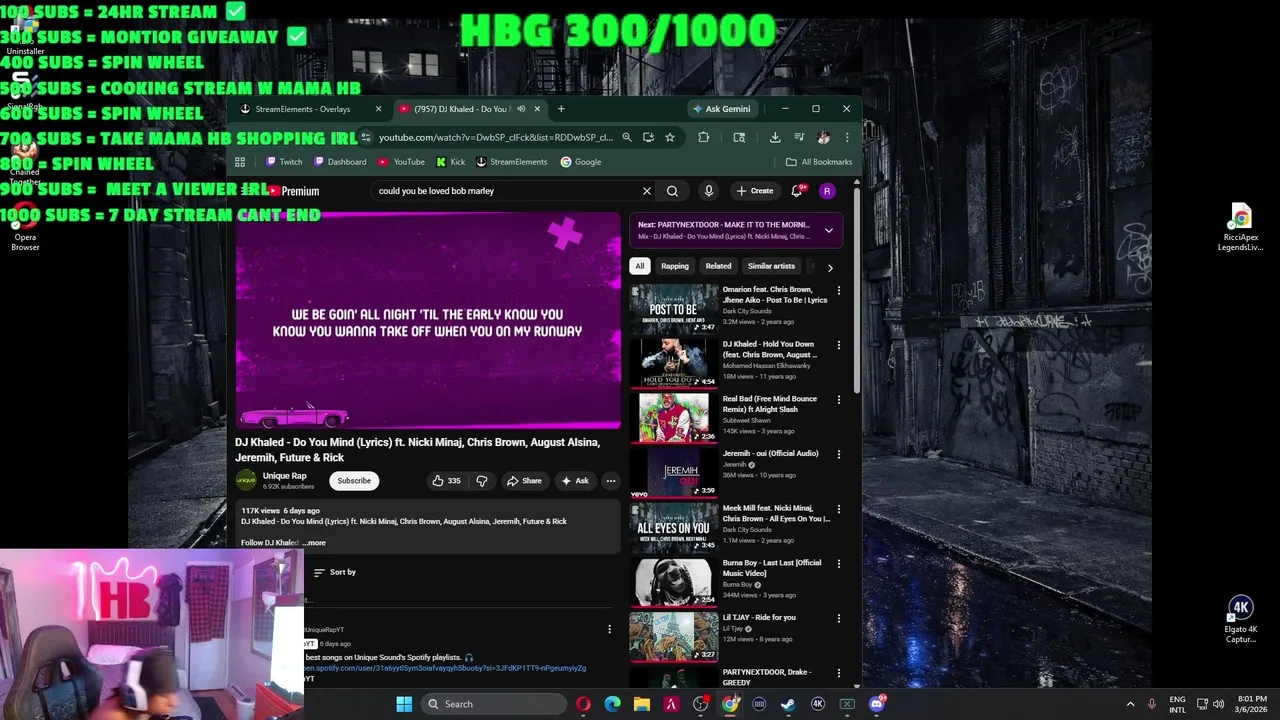The width and height of the screenshot is (1280, 720).
Task: Clear the YouTube search query
Action: pos(646,191)
